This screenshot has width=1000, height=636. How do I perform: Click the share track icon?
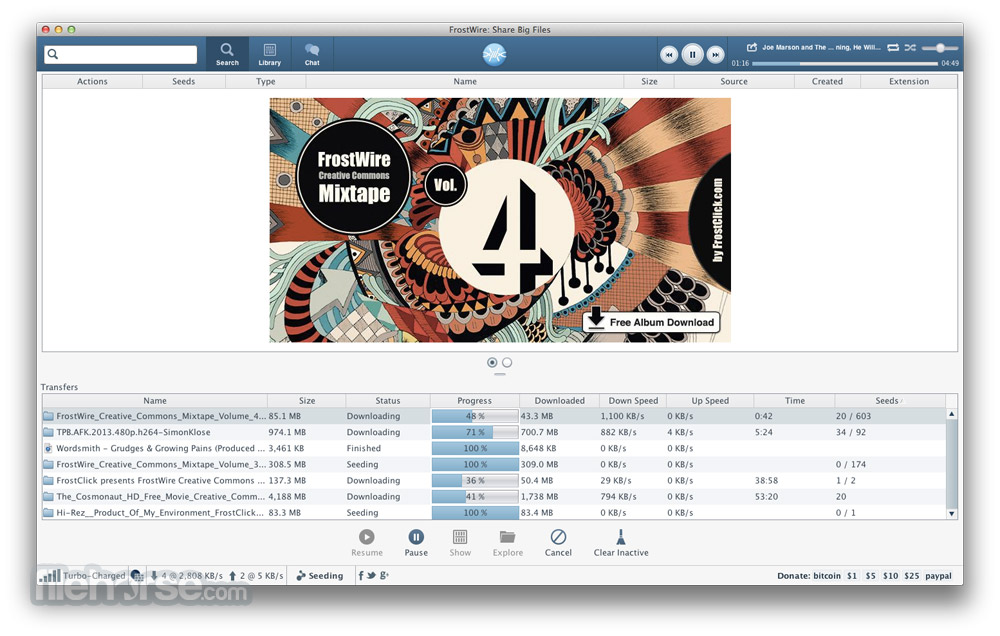pos(752,47)
